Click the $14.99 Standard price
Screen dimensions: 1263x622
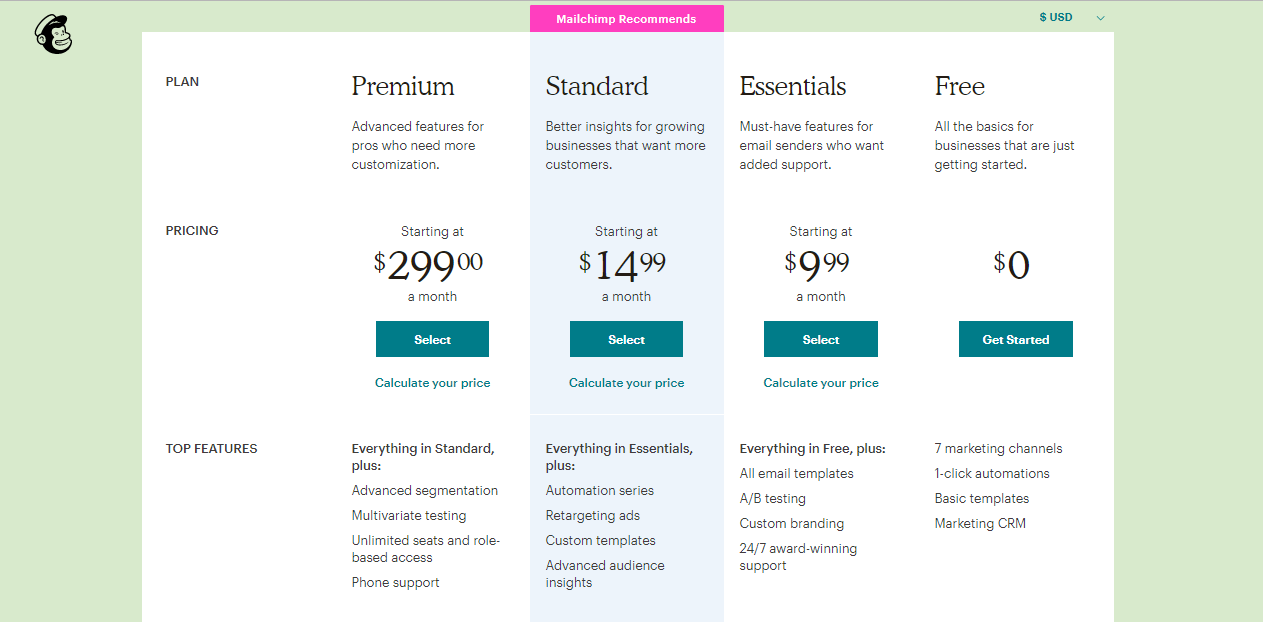pos(622,266)
